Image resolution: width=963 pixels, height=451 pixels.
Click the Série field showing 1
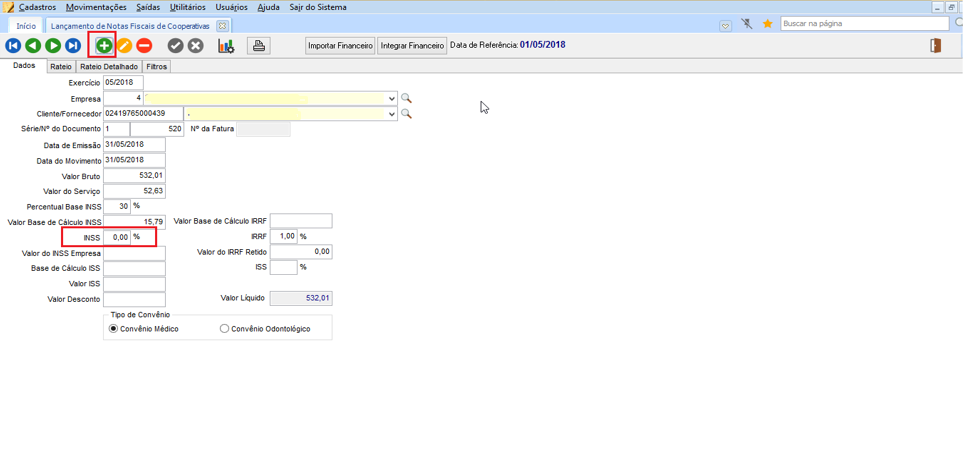(x=116, y=129)
